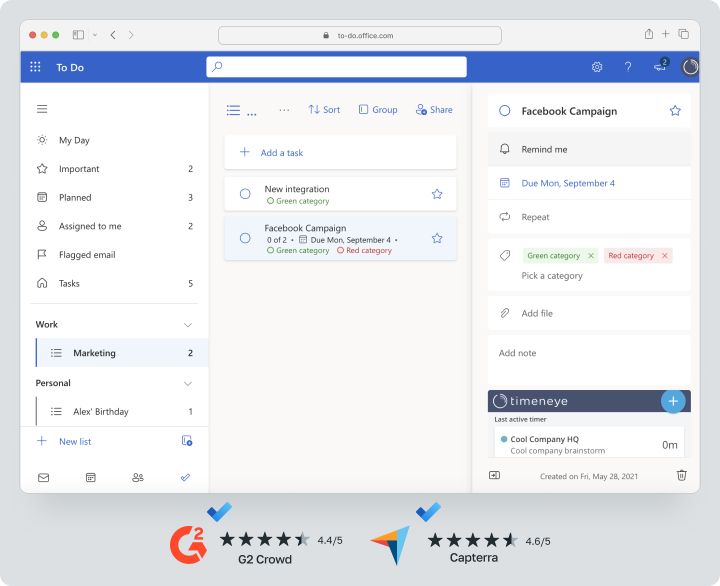Go to My Day in sidebar

click(74, 140)
